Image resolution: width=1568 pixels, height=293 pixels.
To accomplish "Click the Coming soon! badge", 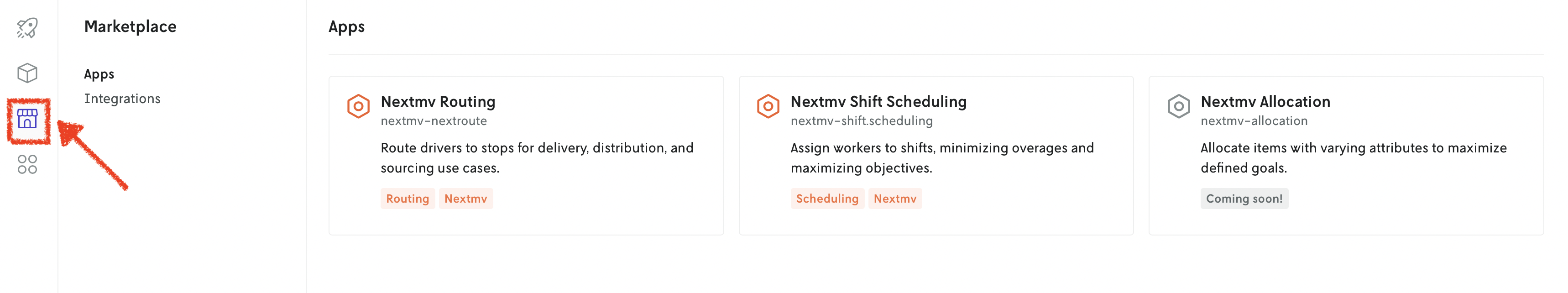I will (1244, 199).
